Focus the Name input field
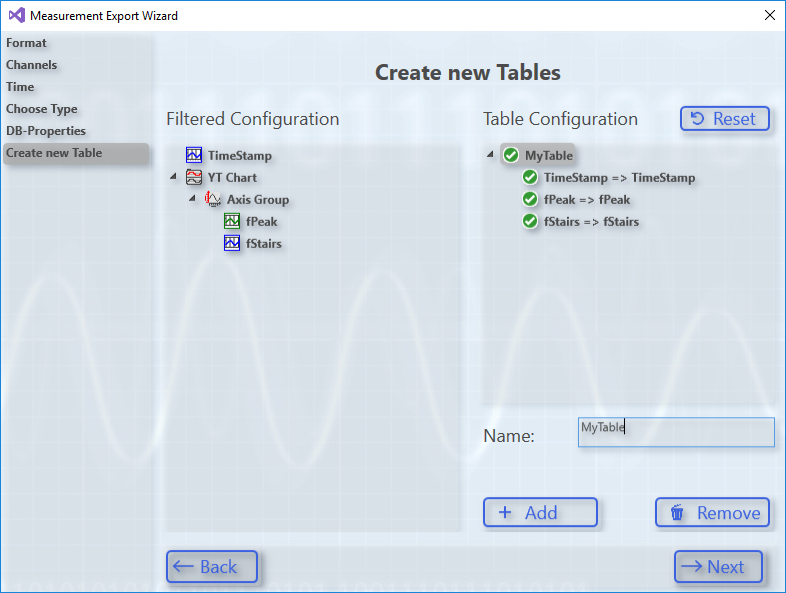The image size is (786, 593). (x=676, y=432)
